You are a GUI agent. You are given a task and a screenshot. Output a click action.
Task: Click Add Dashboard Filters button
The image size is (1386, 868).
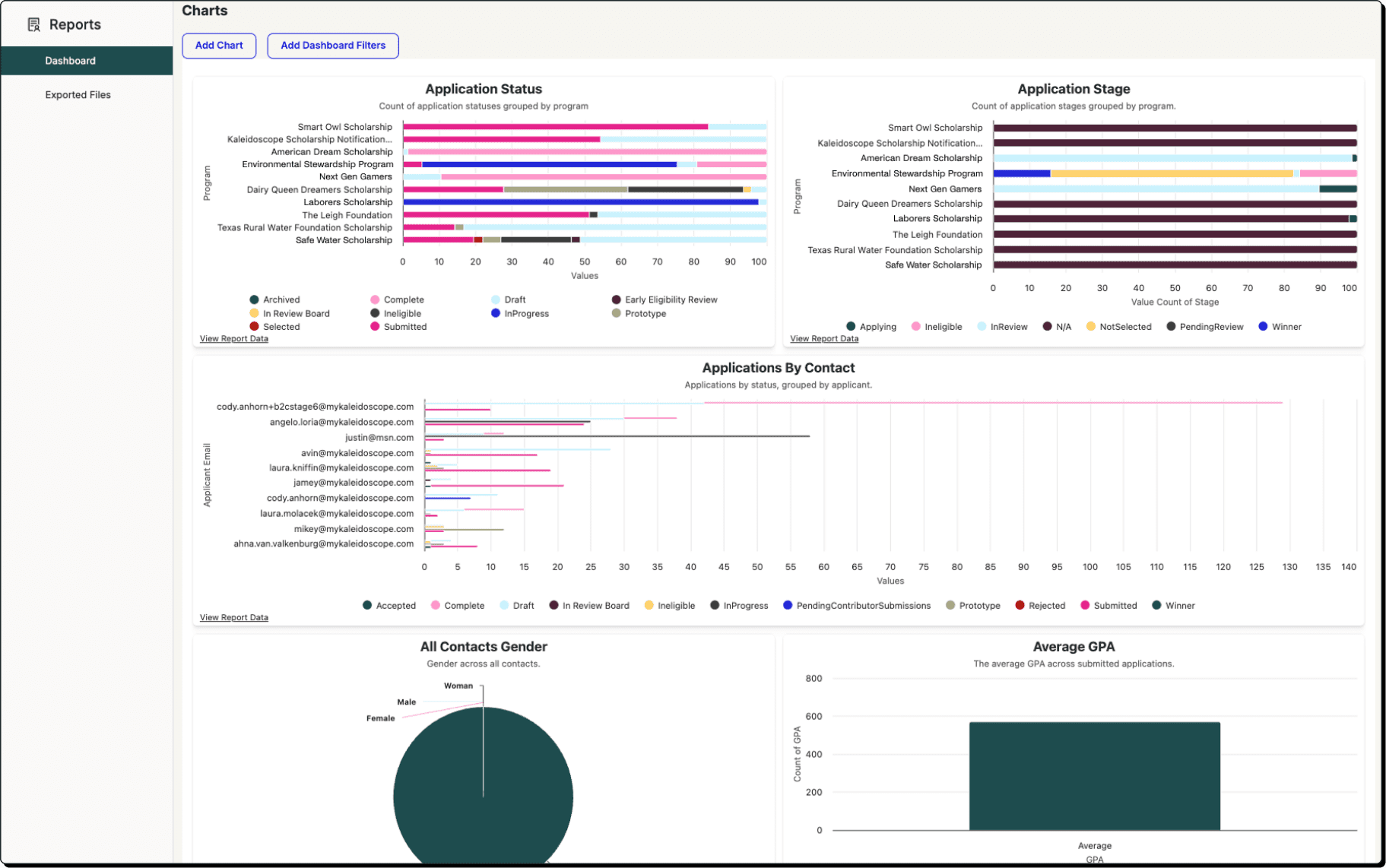coord(333,46)
